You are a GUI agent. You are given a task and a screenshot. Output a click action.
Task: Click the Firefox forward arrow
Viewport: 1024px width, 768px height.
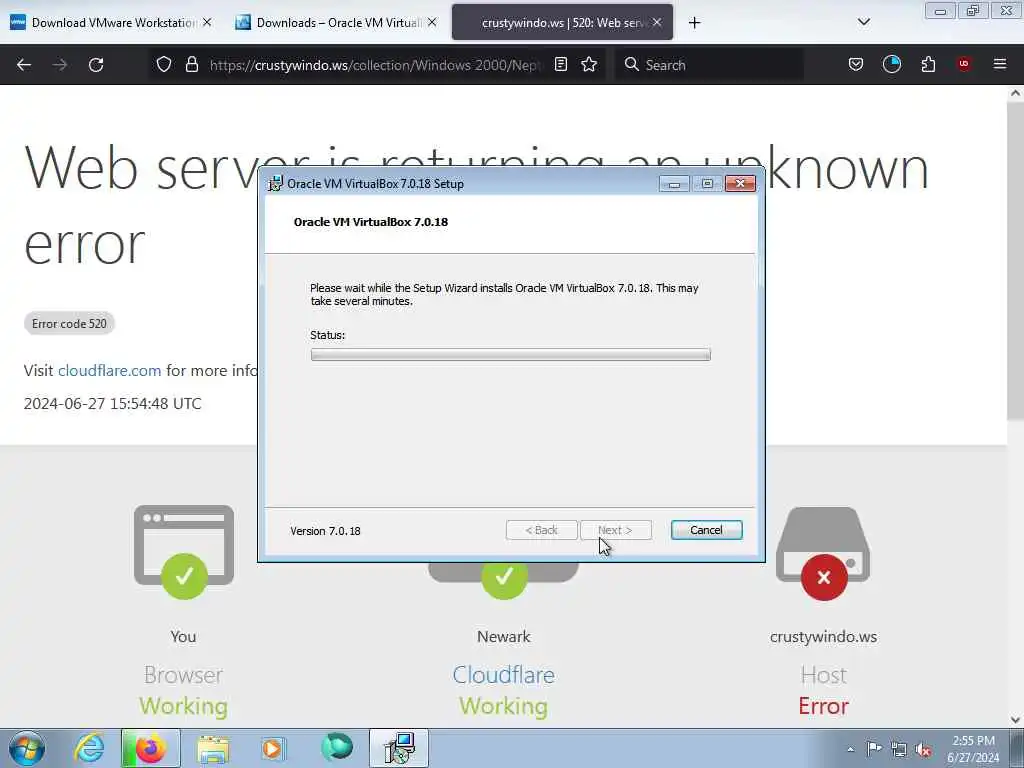tap(60, 65)
